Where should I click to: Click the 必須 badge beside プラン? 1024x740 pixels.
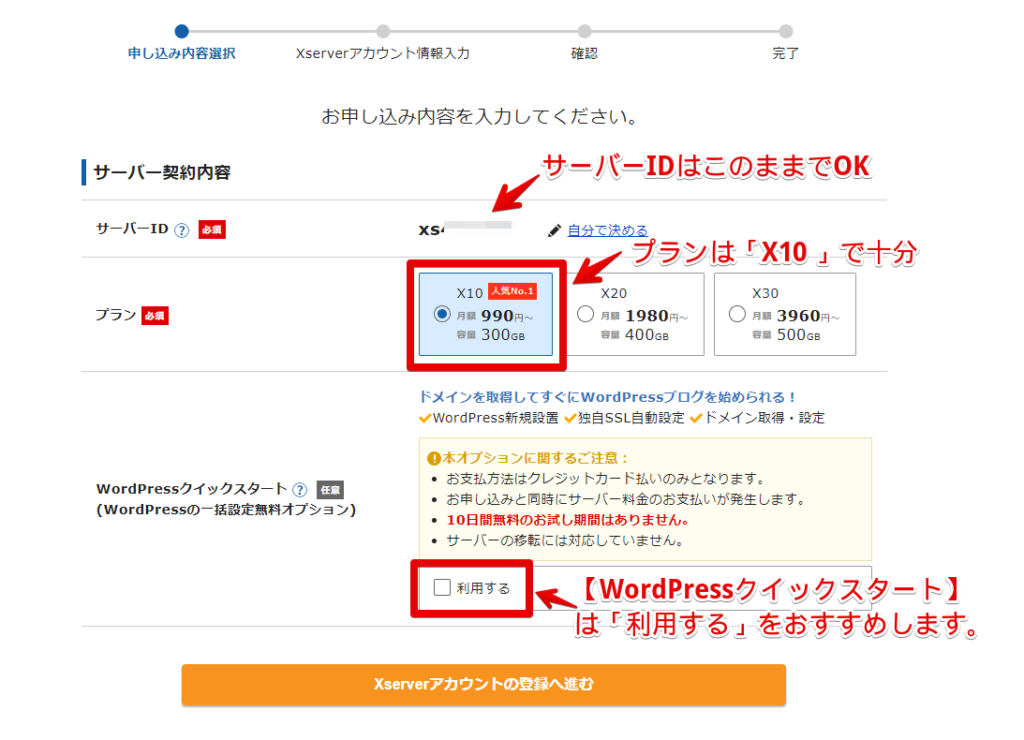click(x=155, y=316)
